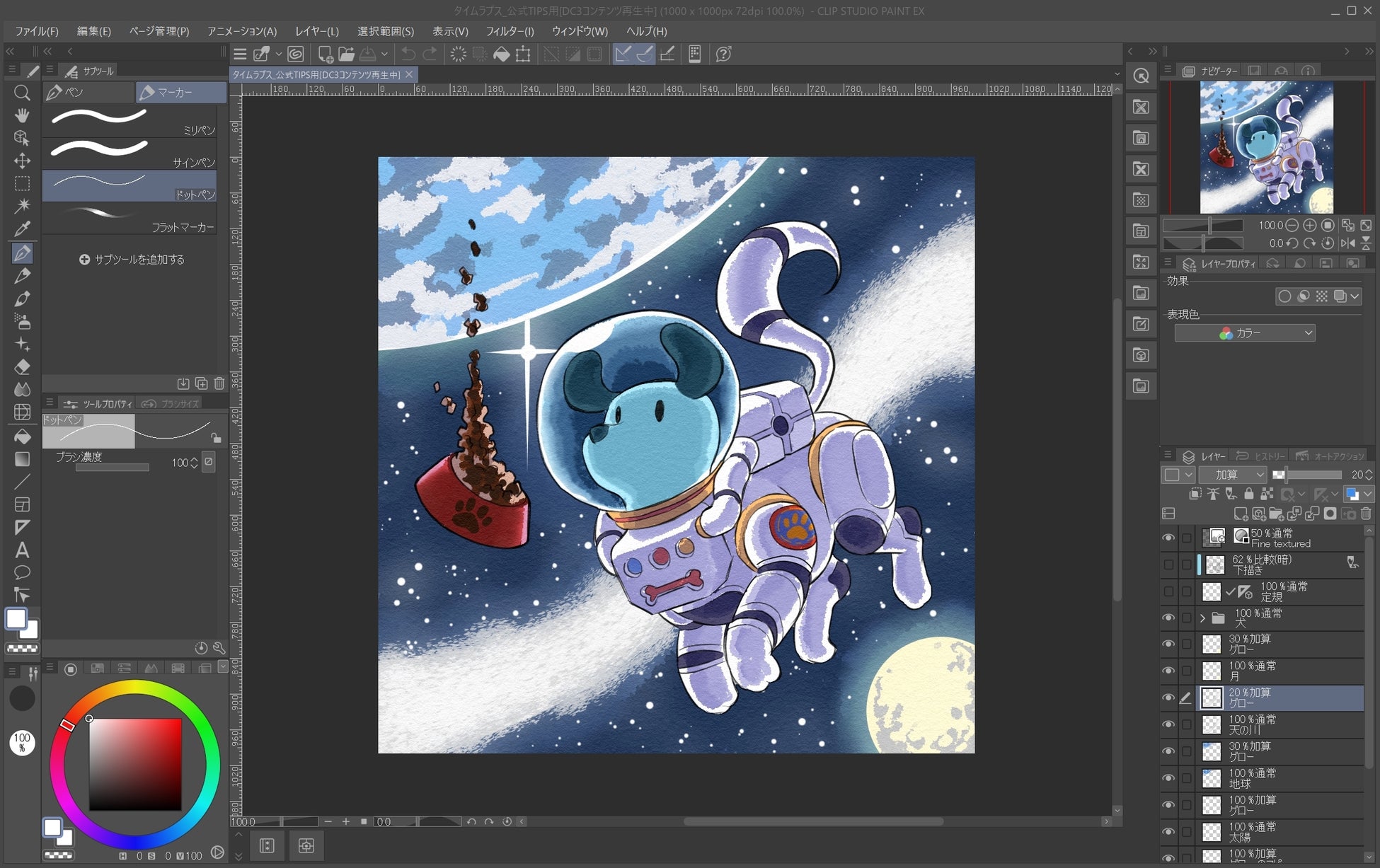This screenshot has width=1380, height=868.
Task: Select the Text tool
Action: pyautogui.click(x=22, y=550)
